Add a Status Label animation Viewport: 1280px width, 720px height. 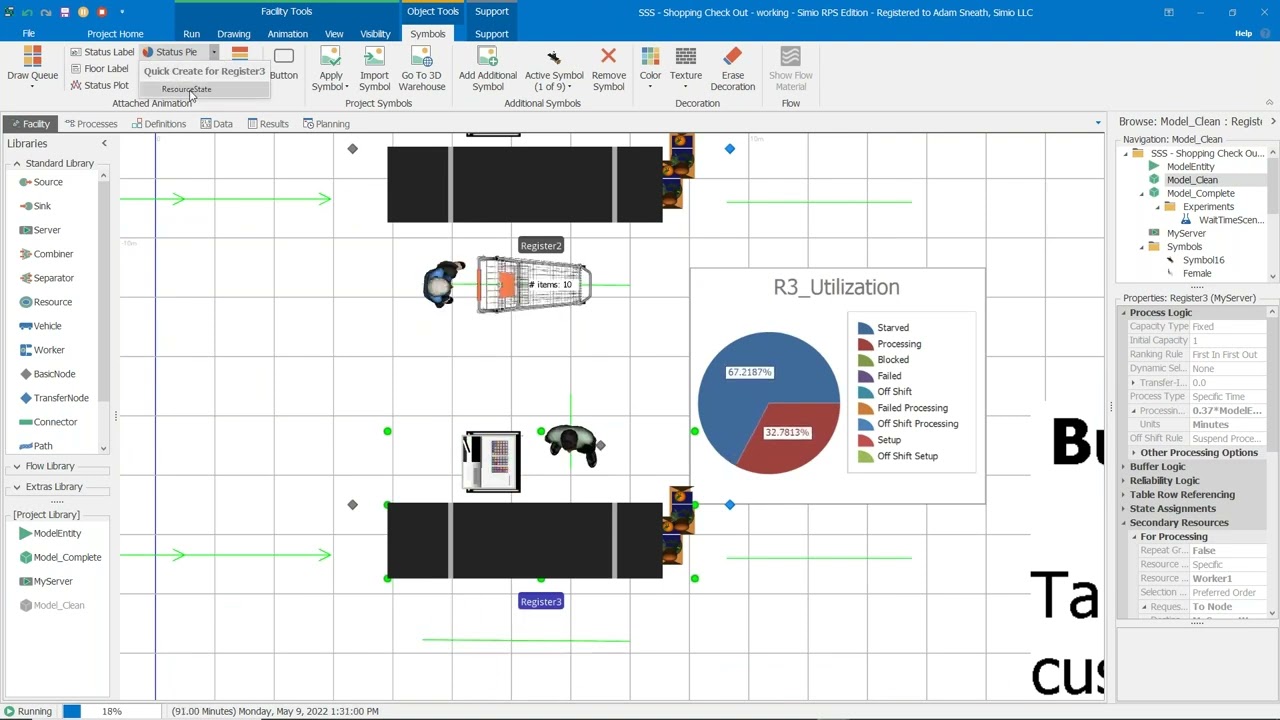(103, 52)
